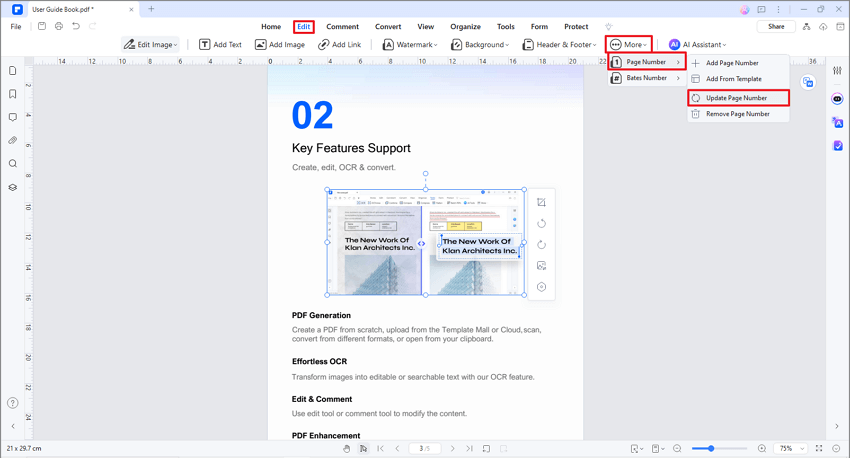Open the properties sliders panel on right
Viewport: 850px width, 458px height.
pos(838,70)
